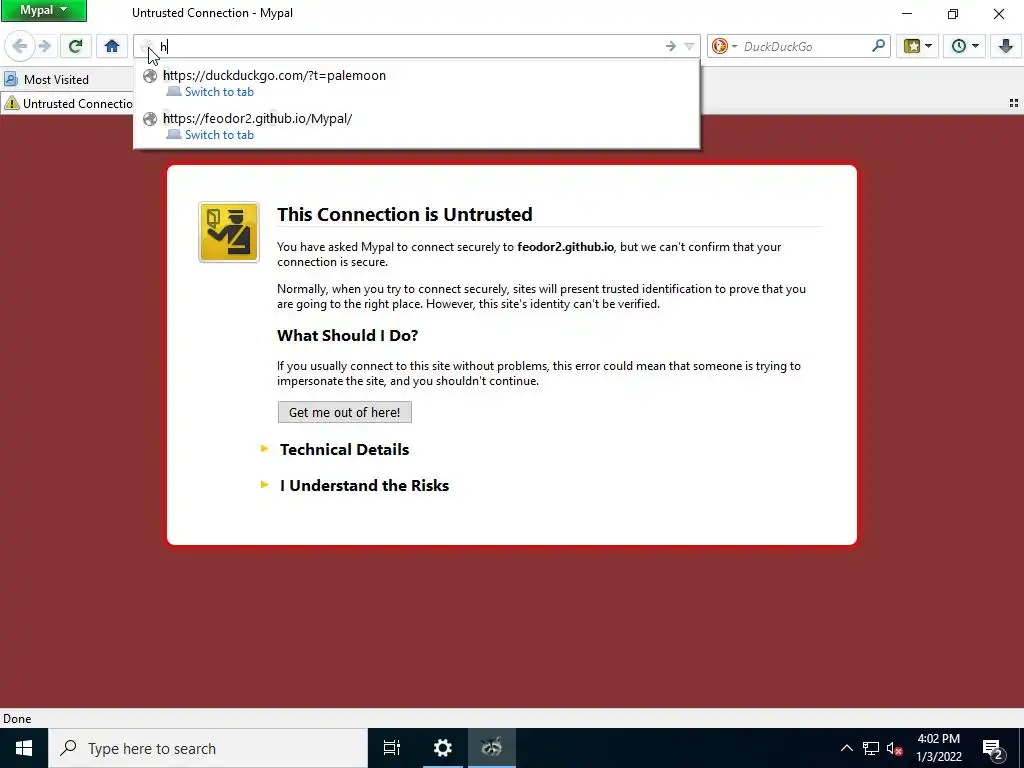Open the bookmarks button dropdown arrow

pos(929,46)
